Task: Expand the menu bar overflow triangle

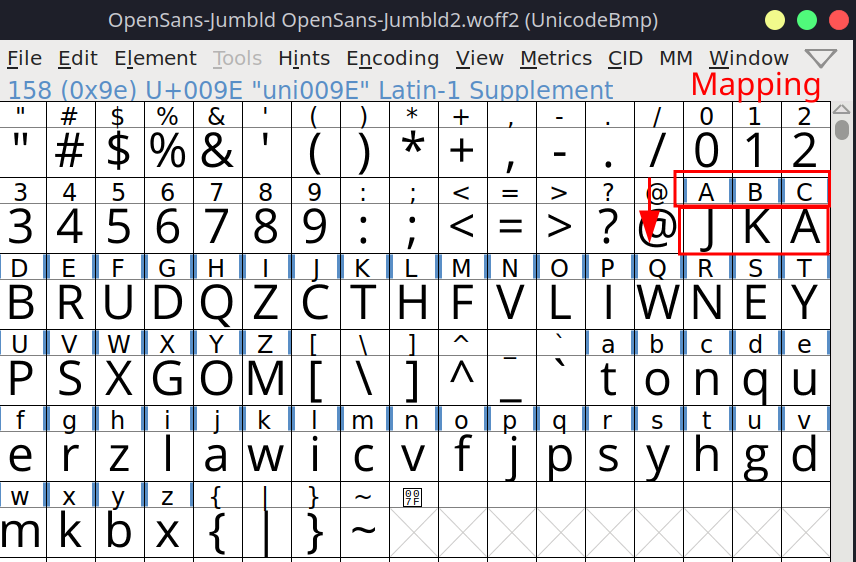Action: (x=821, y=58)
